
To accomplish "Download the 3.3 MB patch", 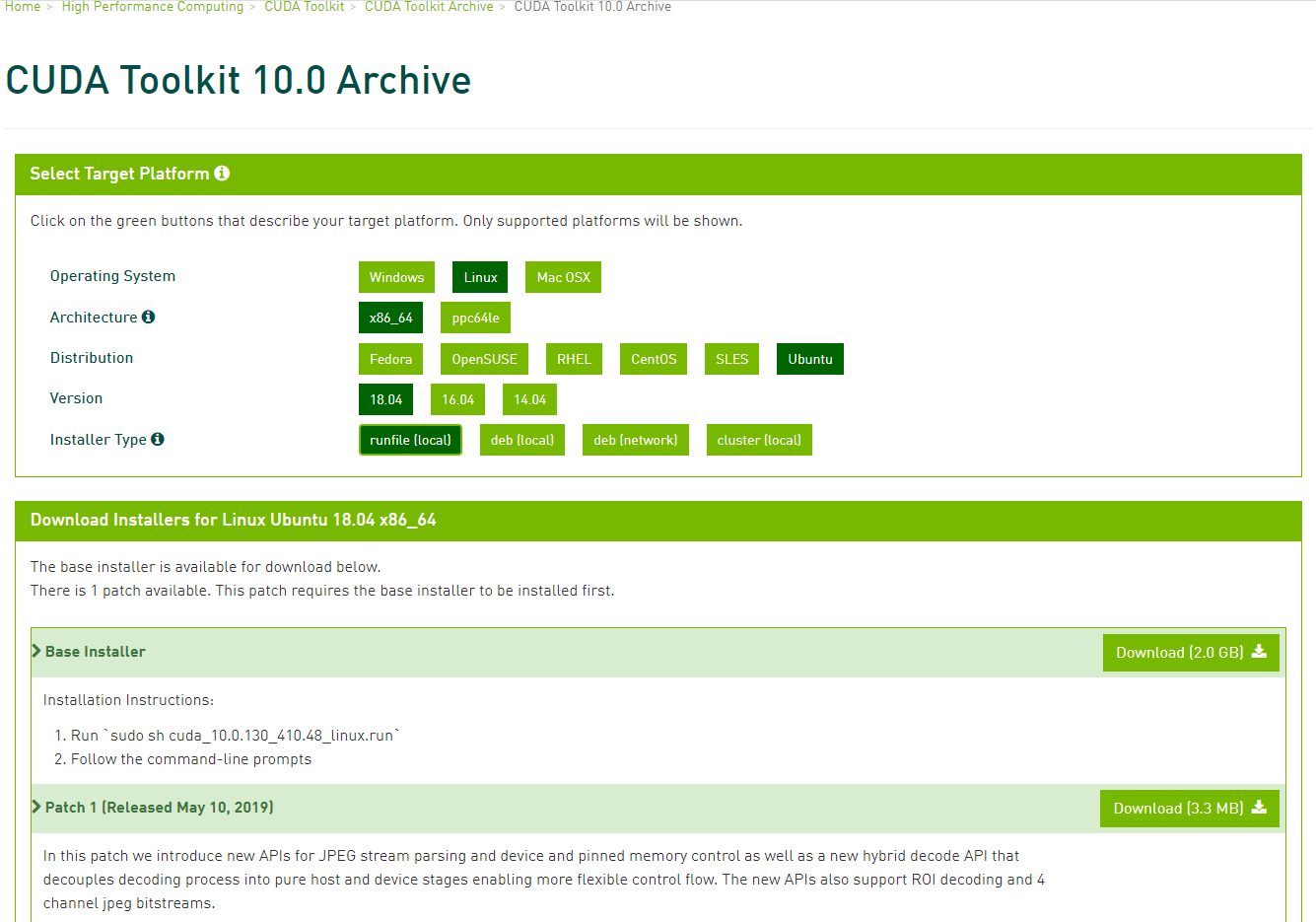I will point(1190,809).
